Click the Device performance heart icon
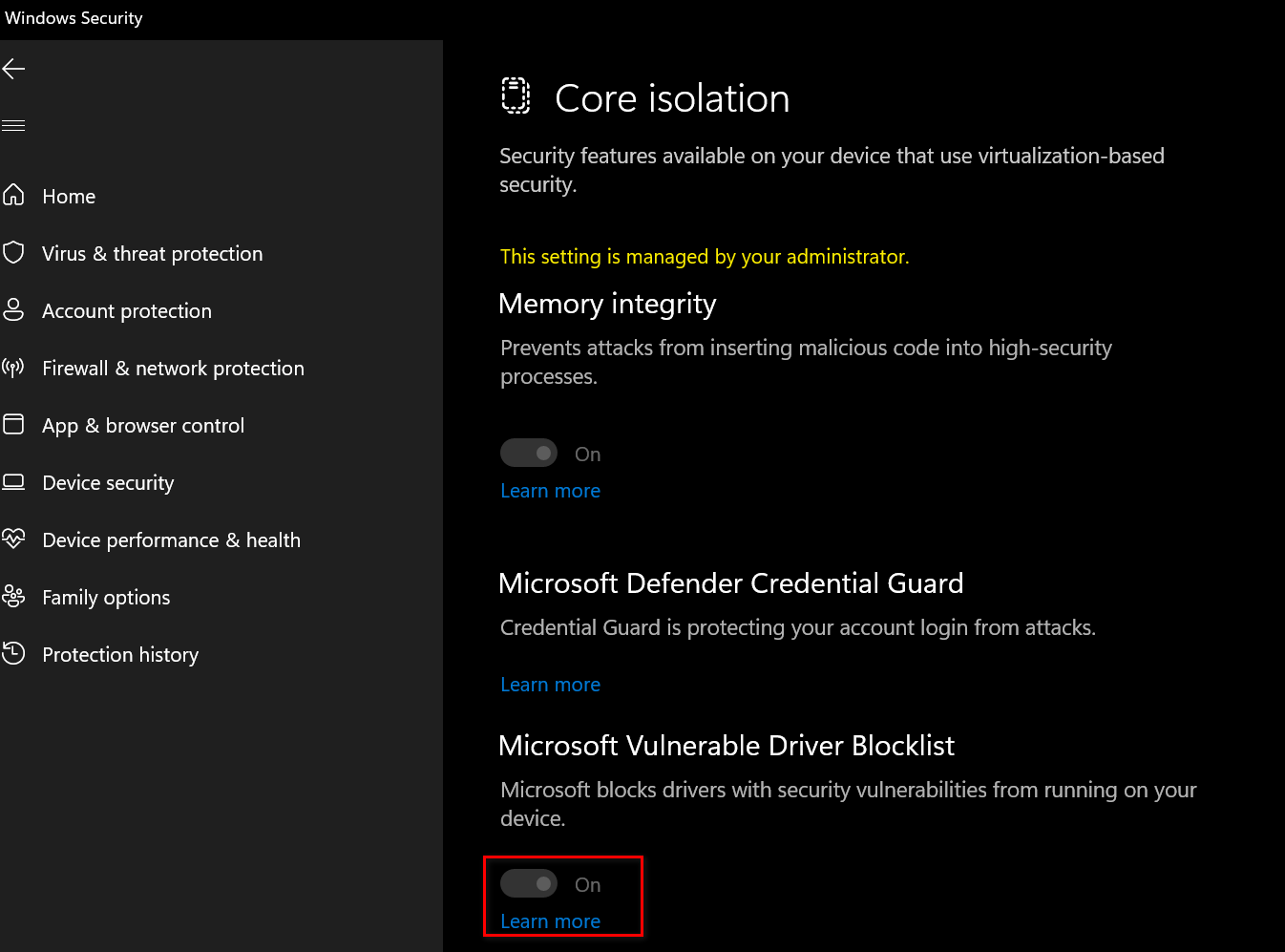Image resolution: width=1285 pixels, height=952 pixels. (x=13, y=539)
